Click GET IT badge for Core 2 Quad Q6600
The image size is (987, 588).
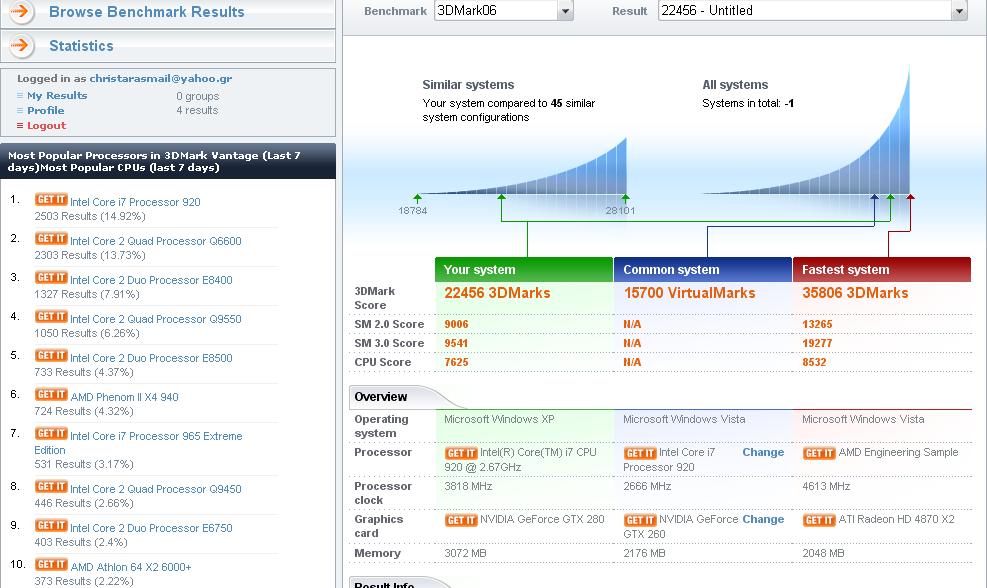(51, 239)
